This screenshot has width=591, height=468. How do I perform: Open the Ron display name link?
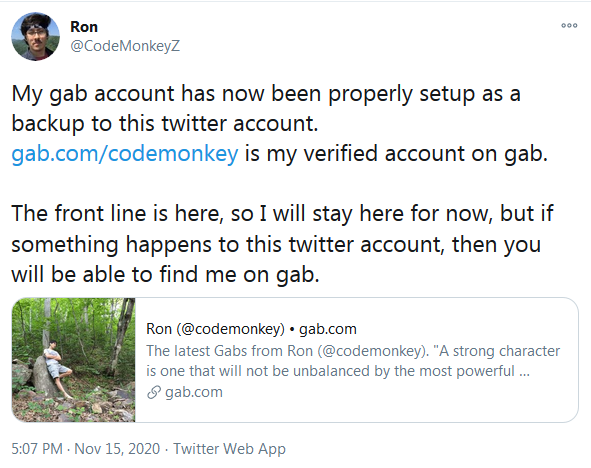click(84, 27)
